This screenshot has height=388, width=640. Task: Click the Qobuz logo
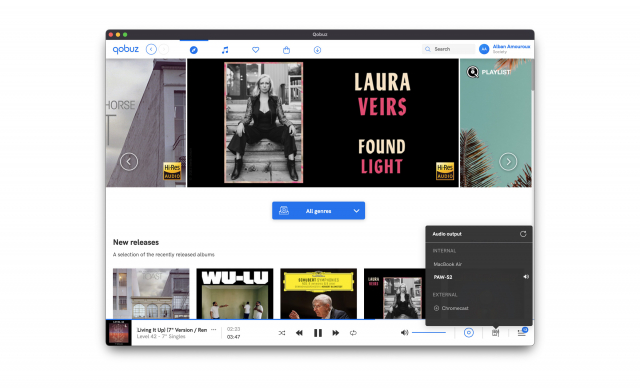pos(125,49)
